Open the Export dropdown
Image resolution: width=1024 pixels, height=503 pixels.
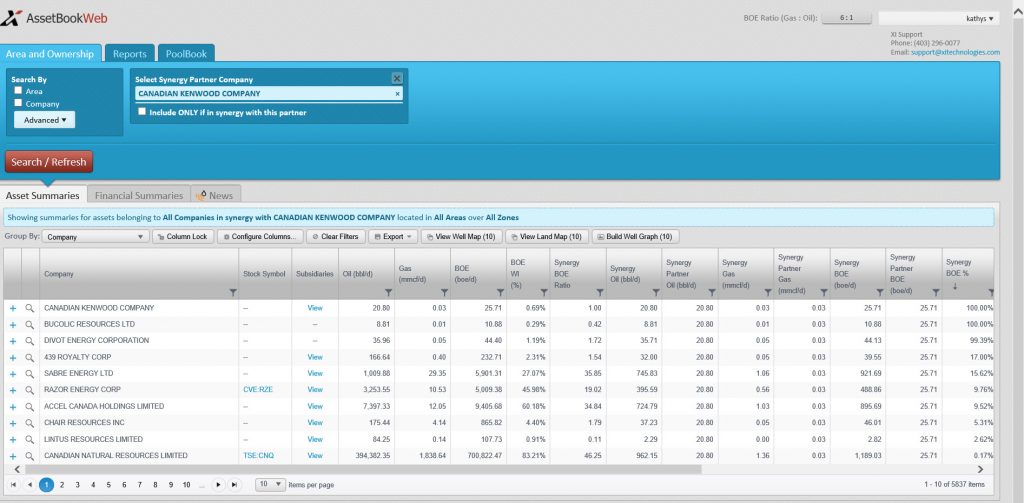pyautogui.click(x=392, y=237)
